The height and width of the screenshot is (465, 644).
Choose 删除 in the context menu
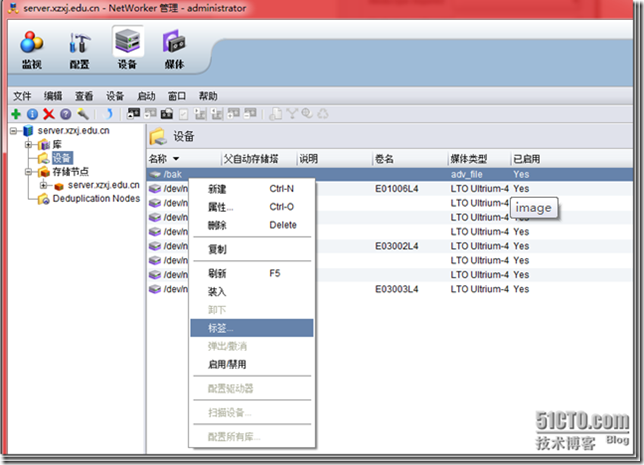tap(252, 225)
